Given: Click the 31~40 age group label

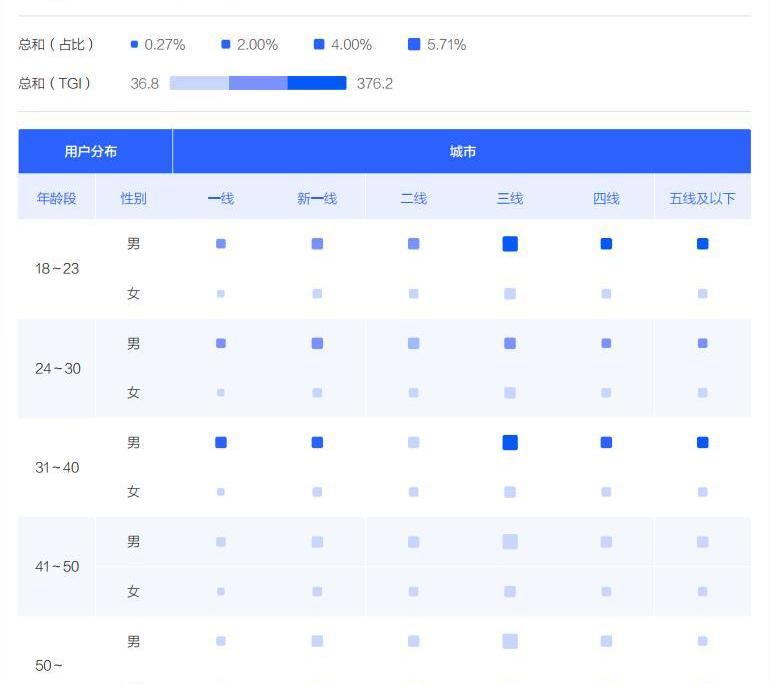Looking at the screenshot, I should pos(57,467).
